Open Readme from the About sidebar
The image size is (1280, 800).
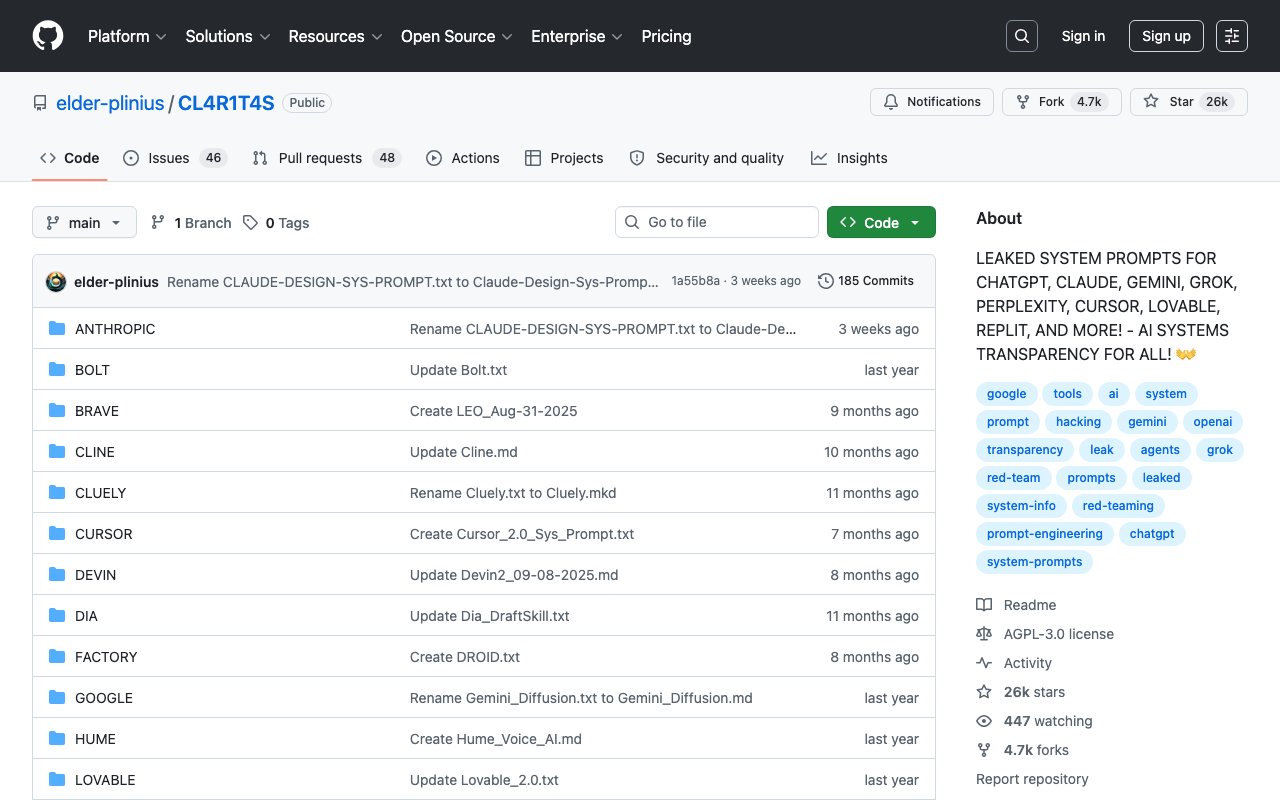click(1016, 605)
